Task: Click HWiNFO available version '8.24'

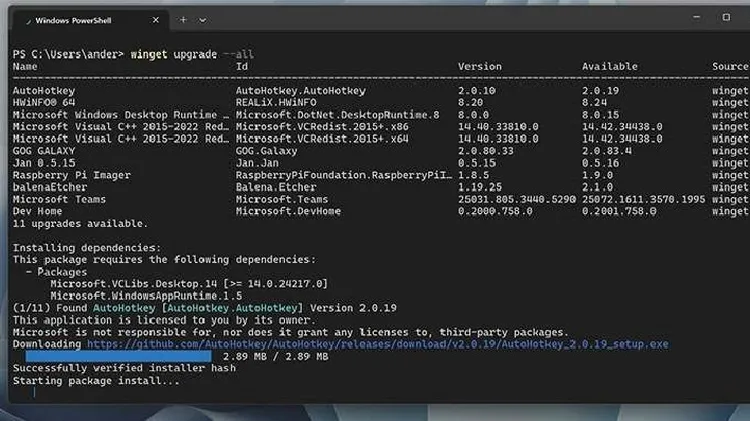Action: 595,102
